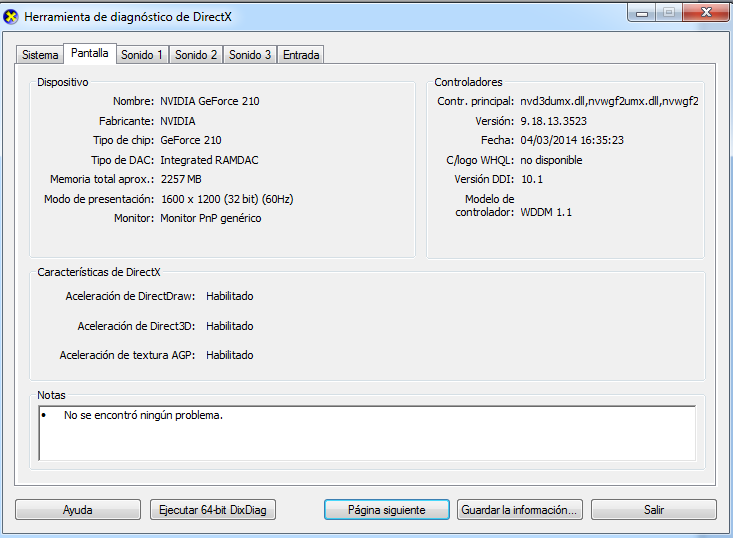Click the Versión DDI value 10.1
Image resolution: width=733 pixels, height=538 pixels.
point(532,179)
